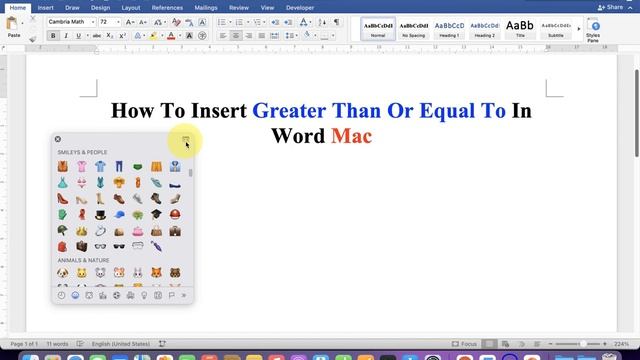640x360 pixels.
Task: Decrease font size with the smaller A
Action: coord(143,22)
